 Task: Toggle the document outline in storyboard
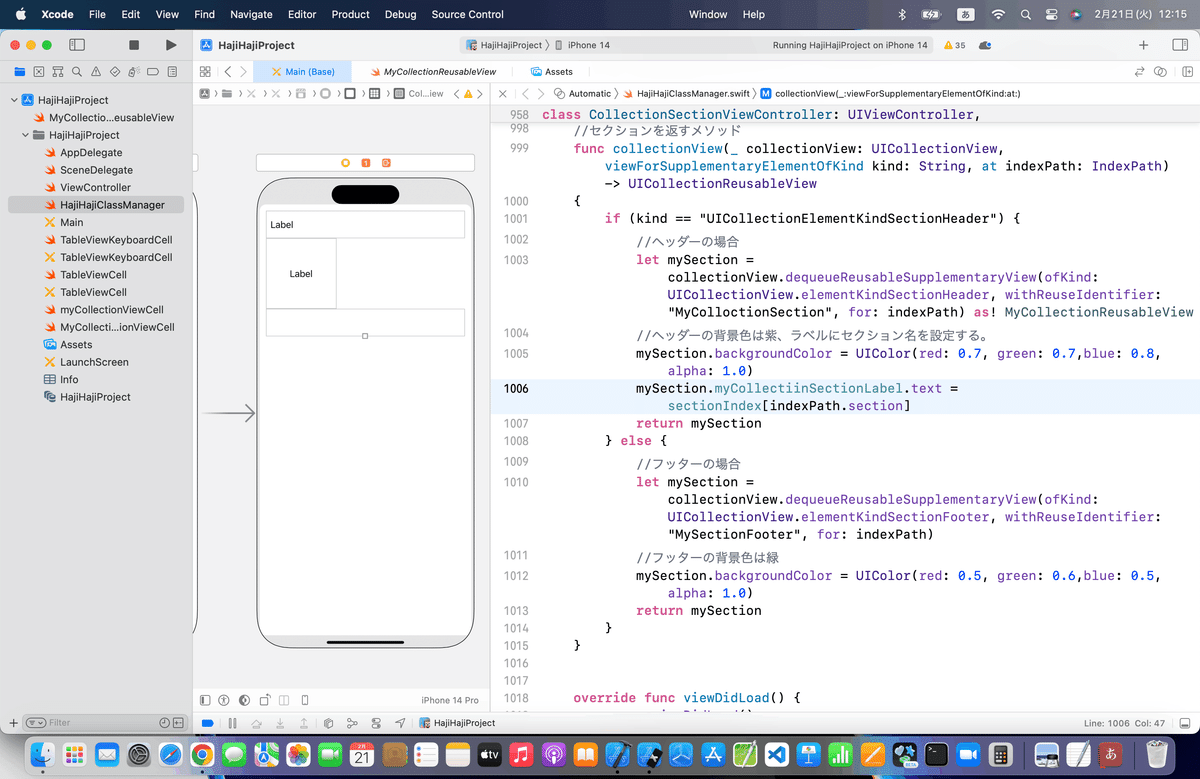(205, 700)
